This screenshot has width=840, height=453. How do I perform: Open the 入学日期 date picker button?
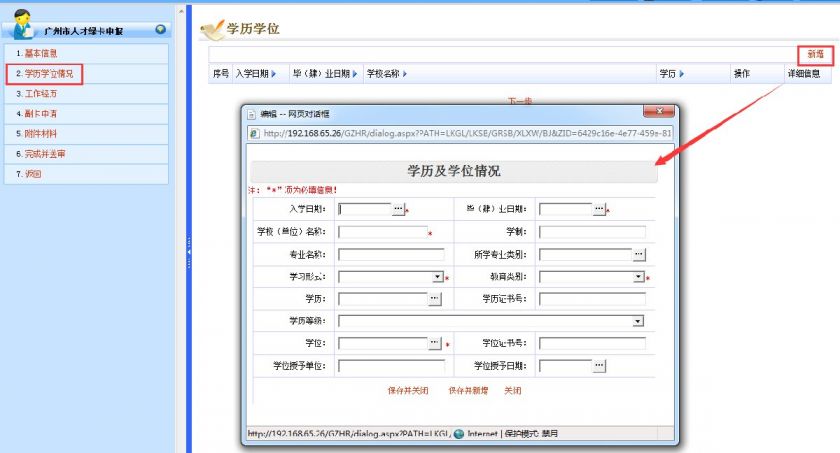click(398, 209)
